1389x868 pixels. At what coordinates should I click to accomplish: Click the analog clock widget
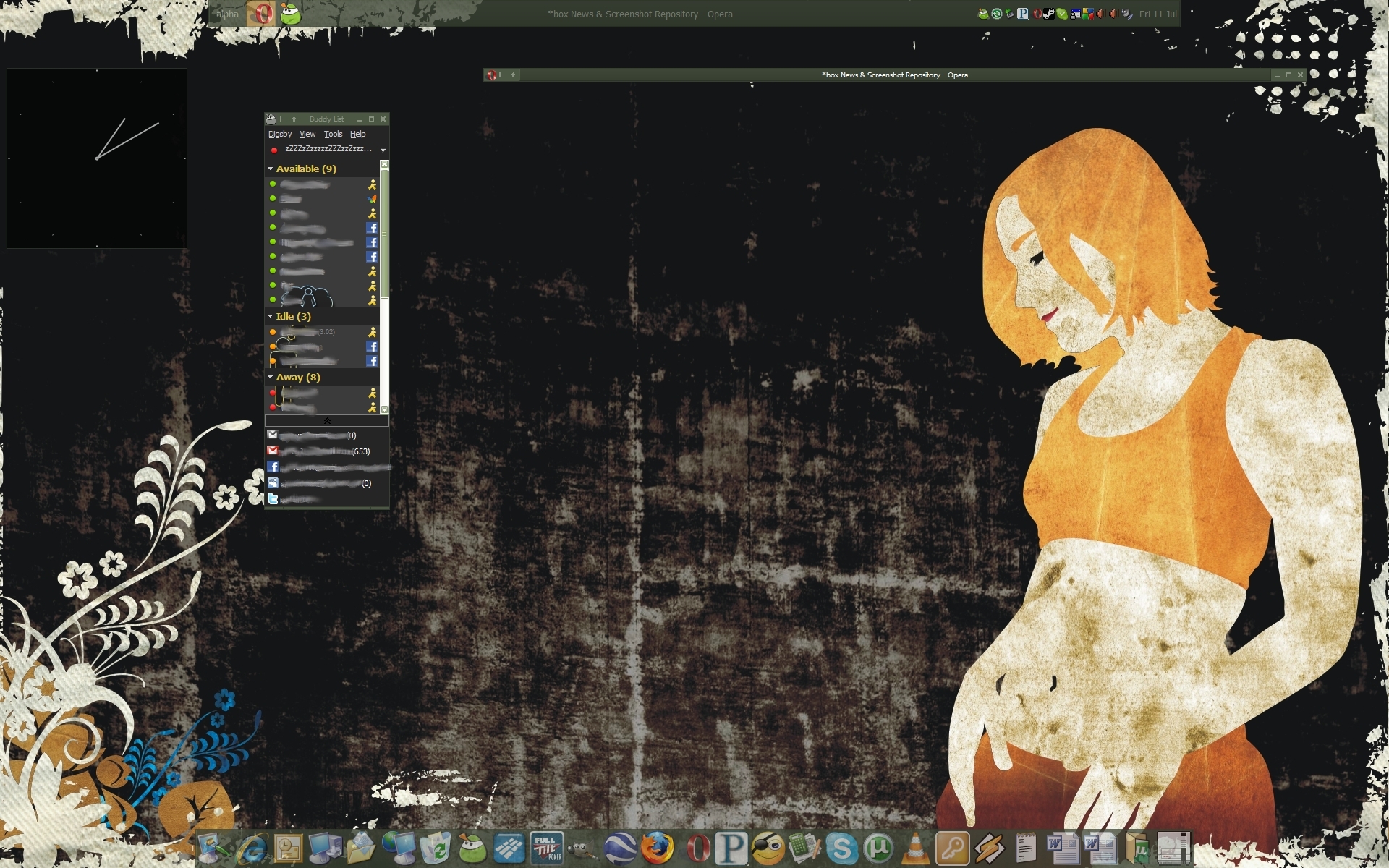pyautogui.click(x=97, y=158)
